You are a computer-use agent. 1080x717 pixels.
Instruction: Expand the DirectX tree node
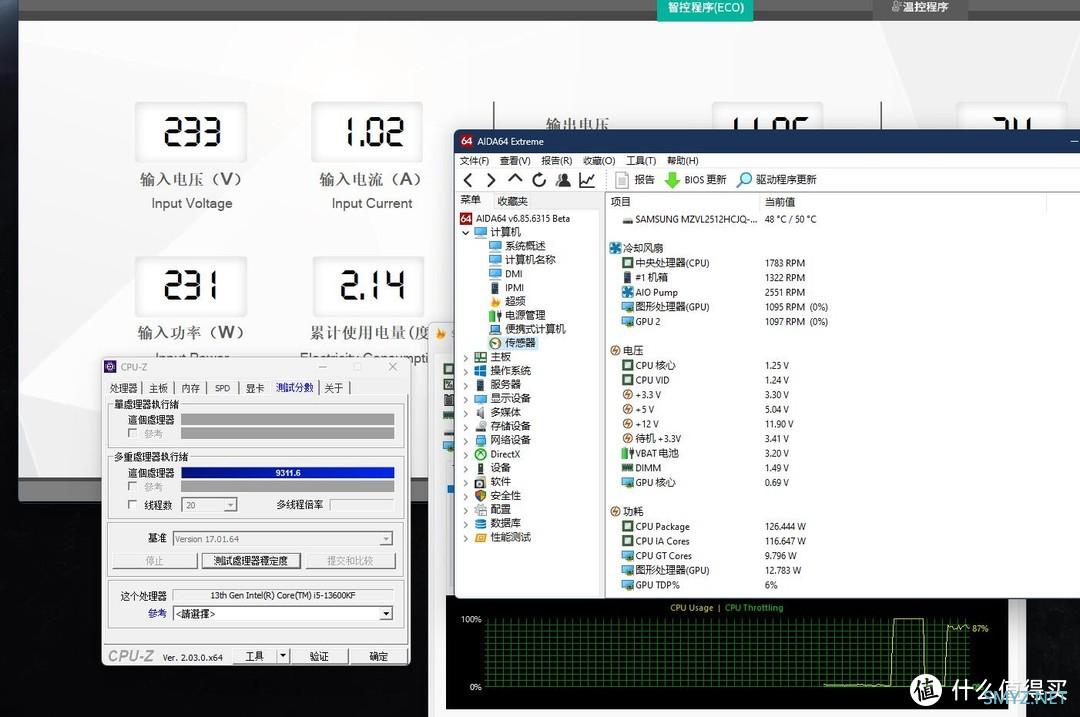point(466,455)
